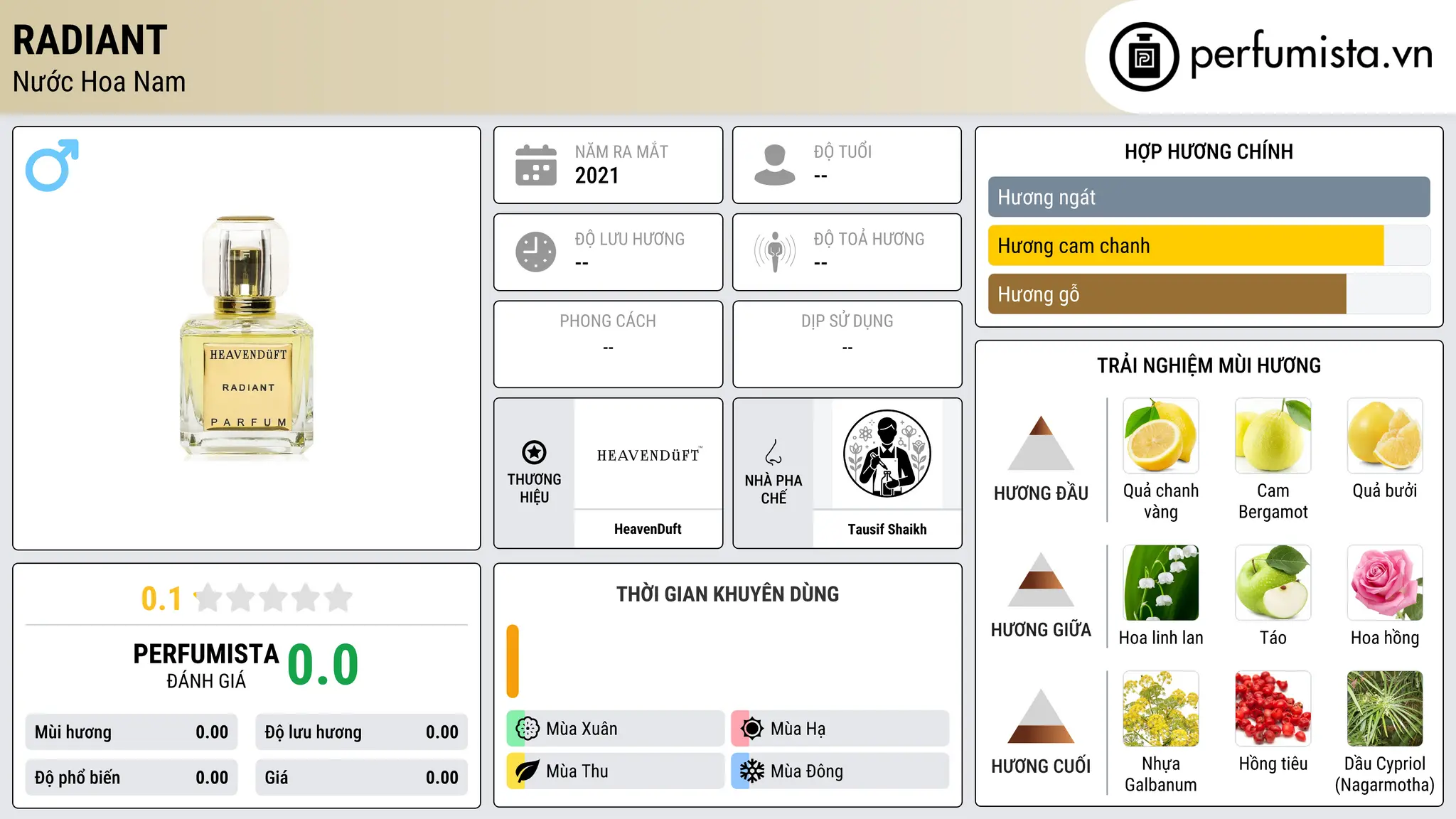The width and height of the screenshot is (1456, 819).
Task: Click the 'THỜI GIAN KHUYÊN DÙNG' heading
Action: click(728, 594)
